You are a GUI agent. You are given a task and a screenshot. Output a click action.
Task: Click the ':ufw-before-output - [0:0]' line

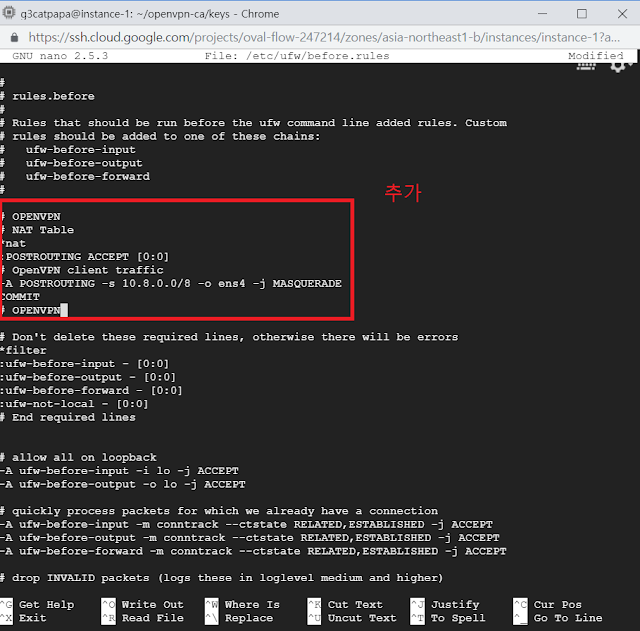coord(88,377)
